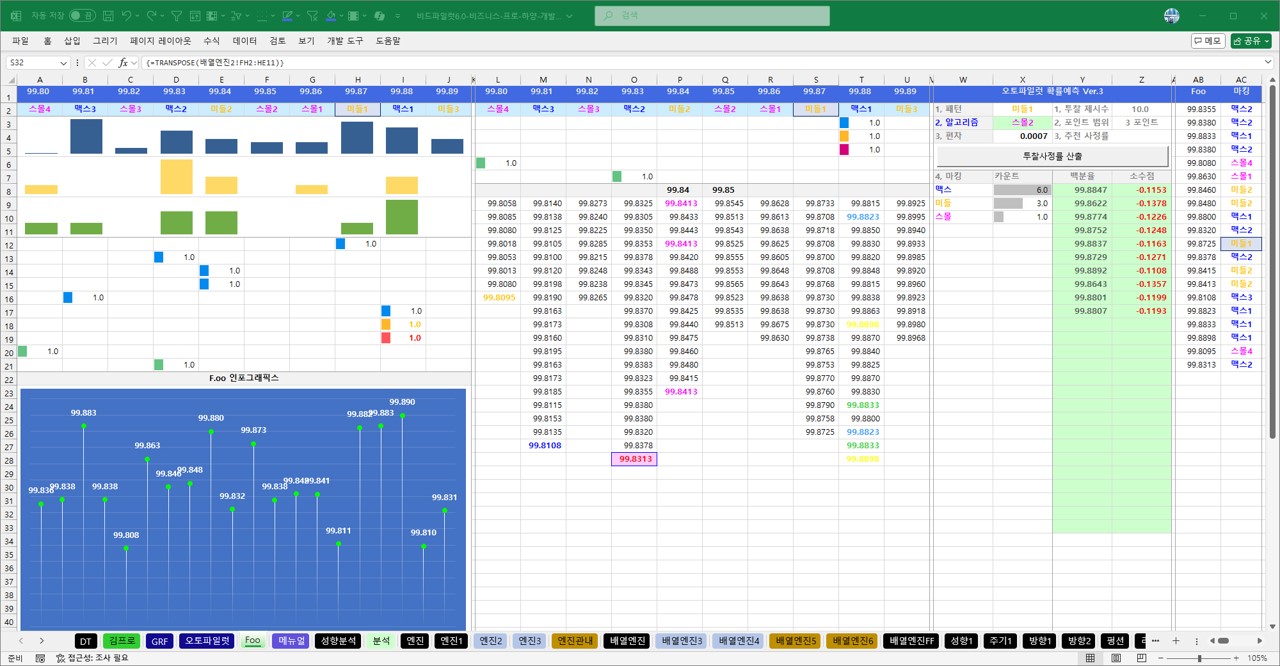Click the formula bar TRANSPOSE formula text
The image size is (1280, 666).
215,62
